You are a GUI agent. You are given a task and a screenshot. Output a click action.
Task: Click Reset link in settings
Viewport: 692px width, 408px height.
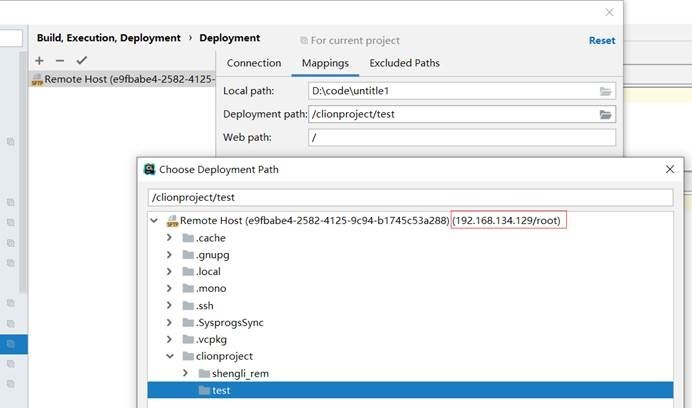(x=602, y=40)
